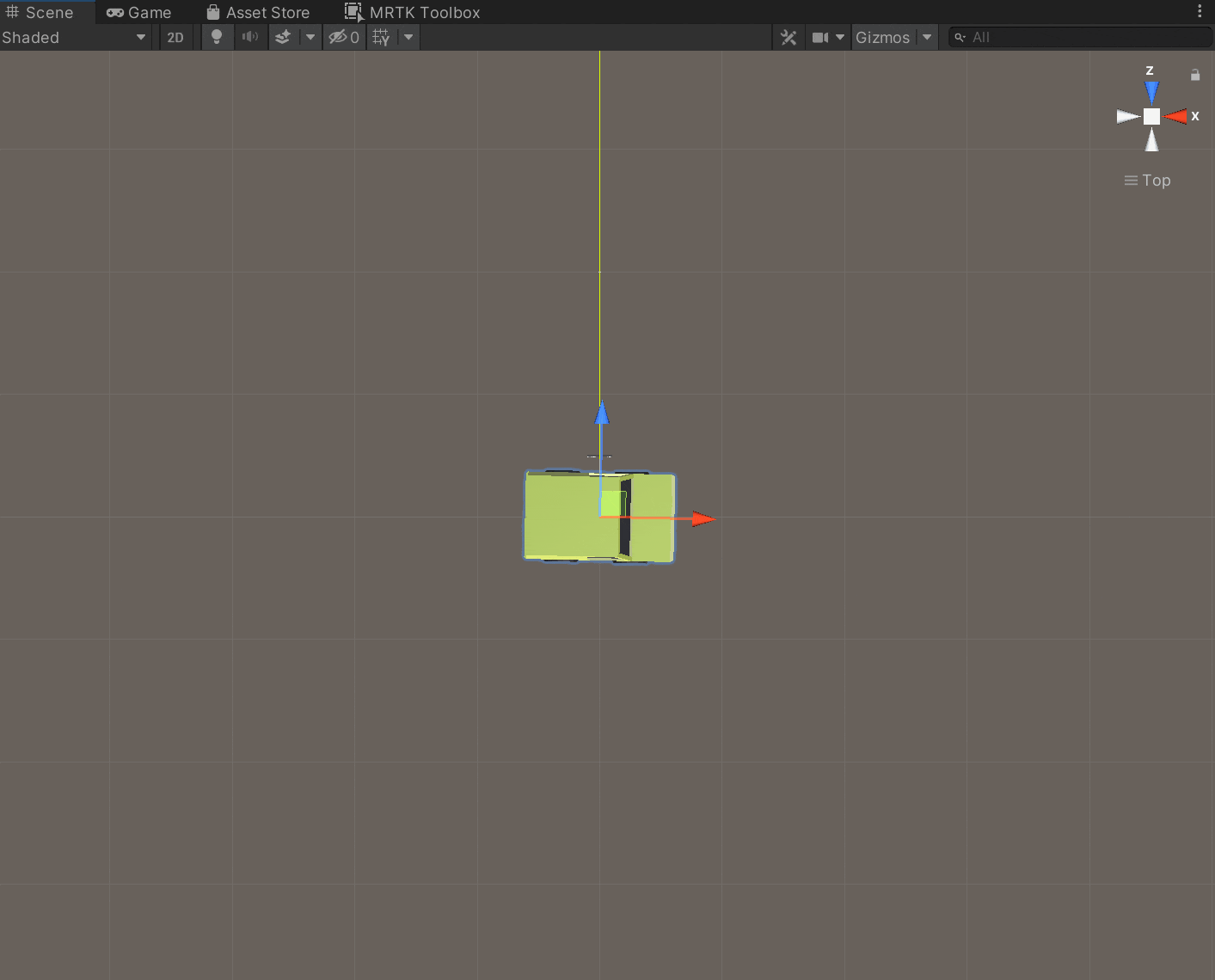Toggle scene lighting in the Scene view
1215x980 pixels.
pos(217,37)
